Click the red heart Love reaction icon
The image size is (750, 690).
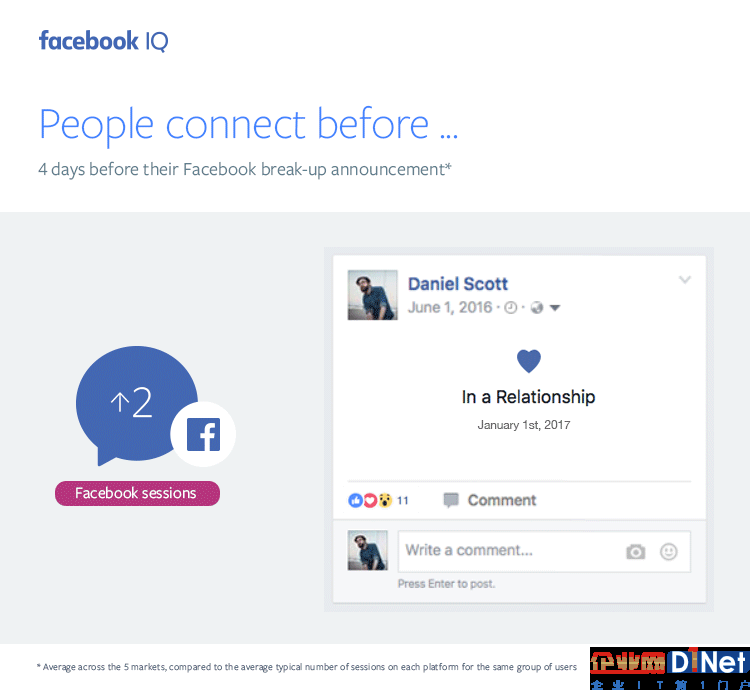370,500
